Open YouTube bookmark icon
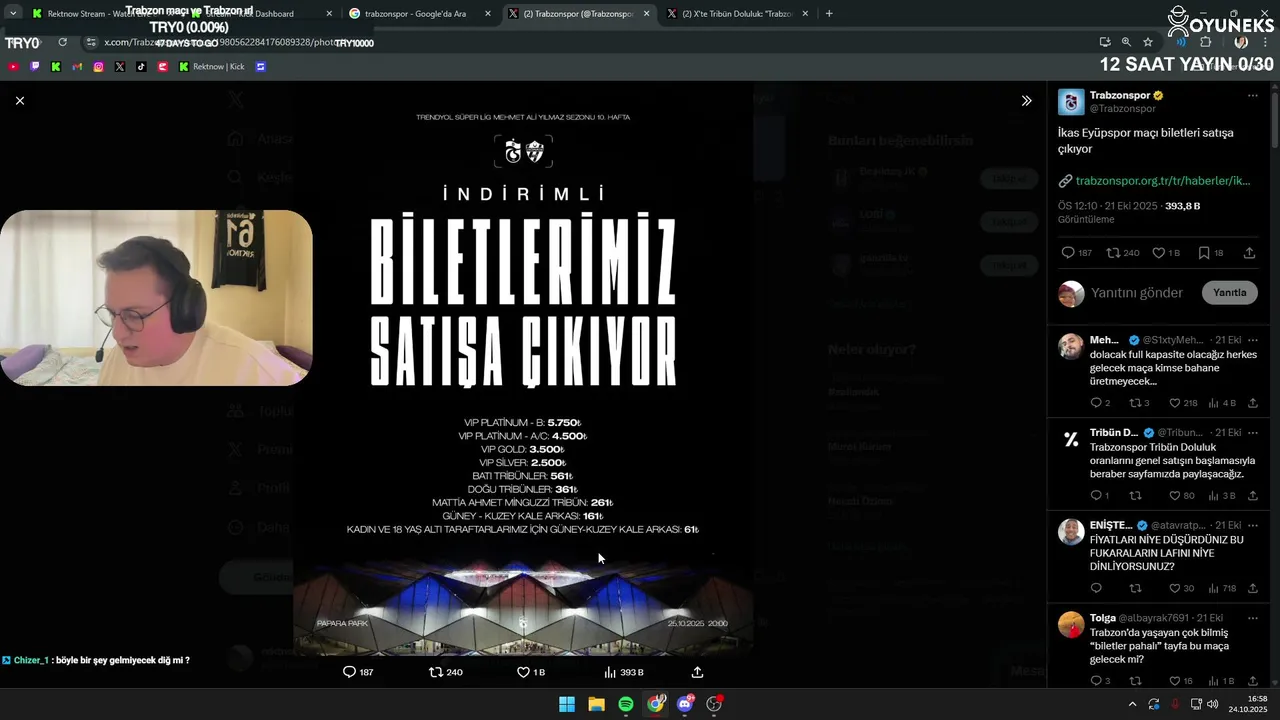This screenshot has width=1280, height=720. (13, 67)
